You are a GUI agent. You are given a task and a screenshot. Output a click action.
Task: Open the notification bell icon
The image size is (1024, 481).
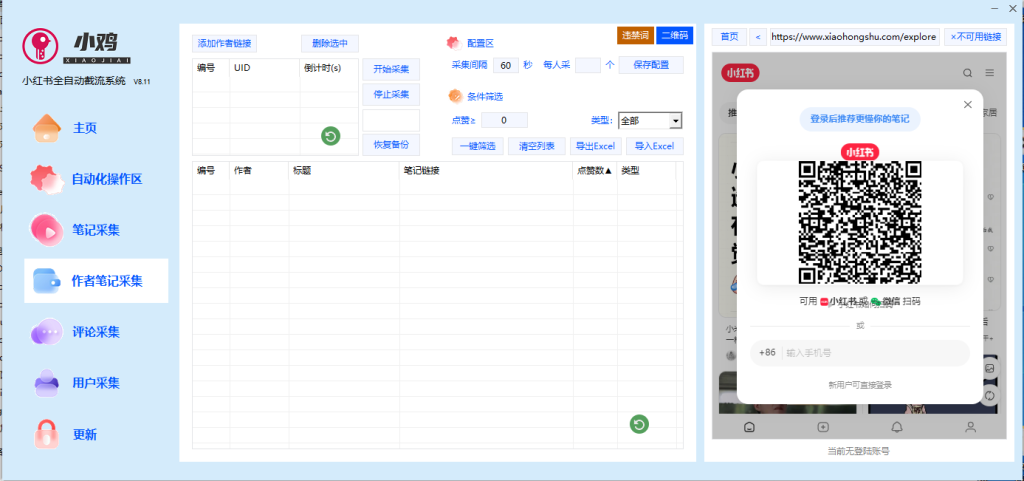[897, 427]
